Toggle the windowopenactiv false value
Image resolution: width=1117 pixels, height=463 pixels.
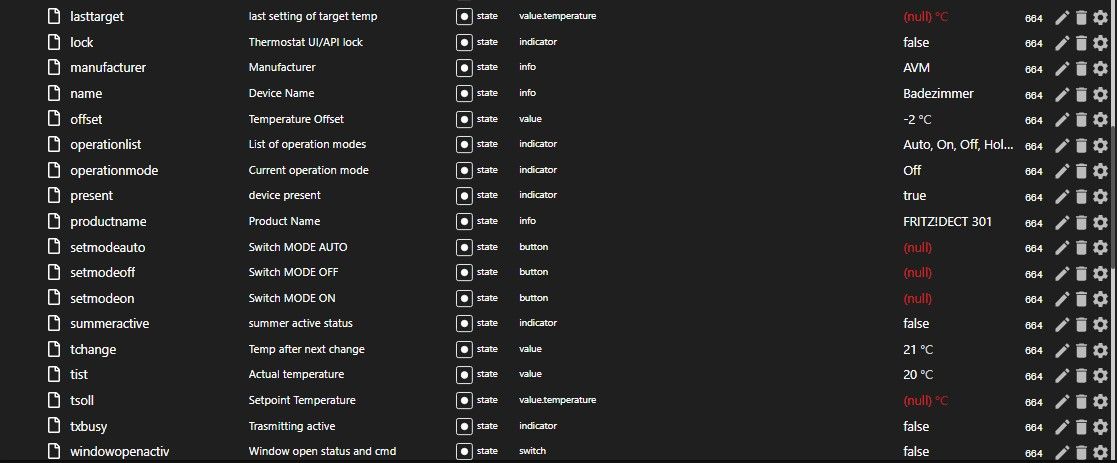(x=916, y=452)
